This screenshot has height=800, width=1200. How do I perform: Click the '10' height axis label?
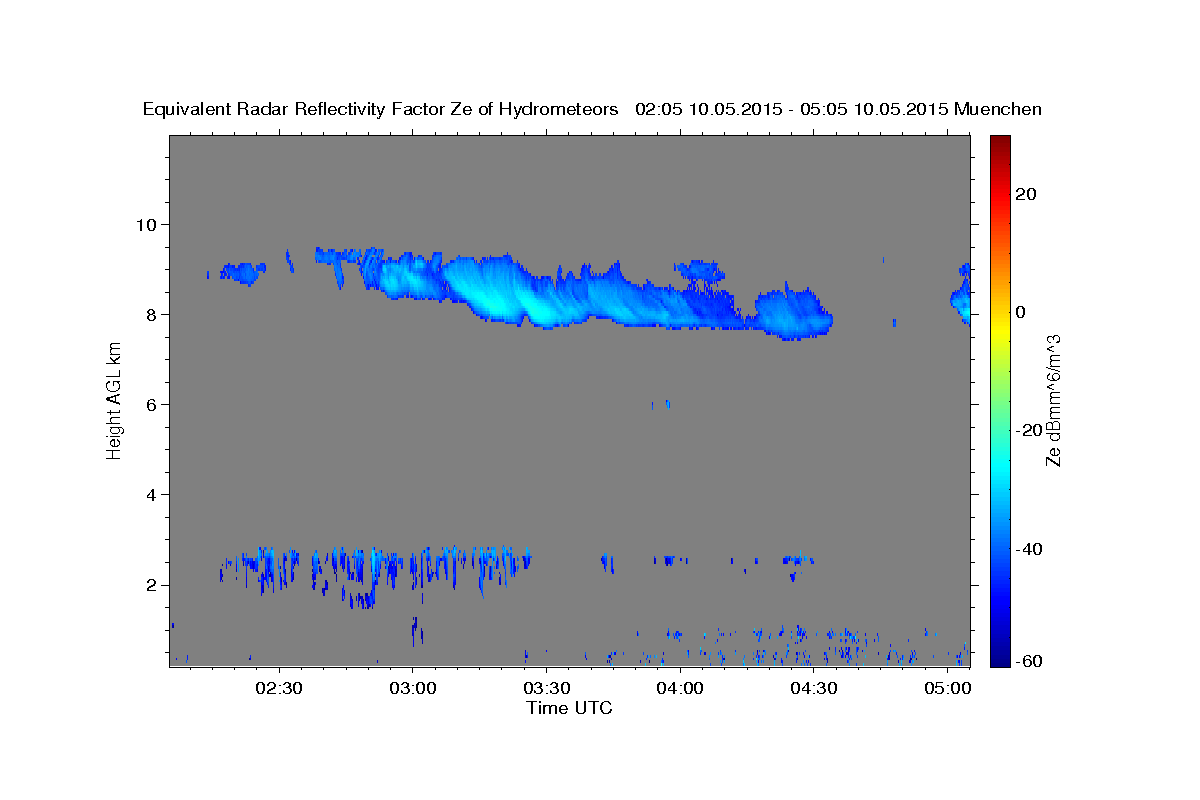point(149,224)
